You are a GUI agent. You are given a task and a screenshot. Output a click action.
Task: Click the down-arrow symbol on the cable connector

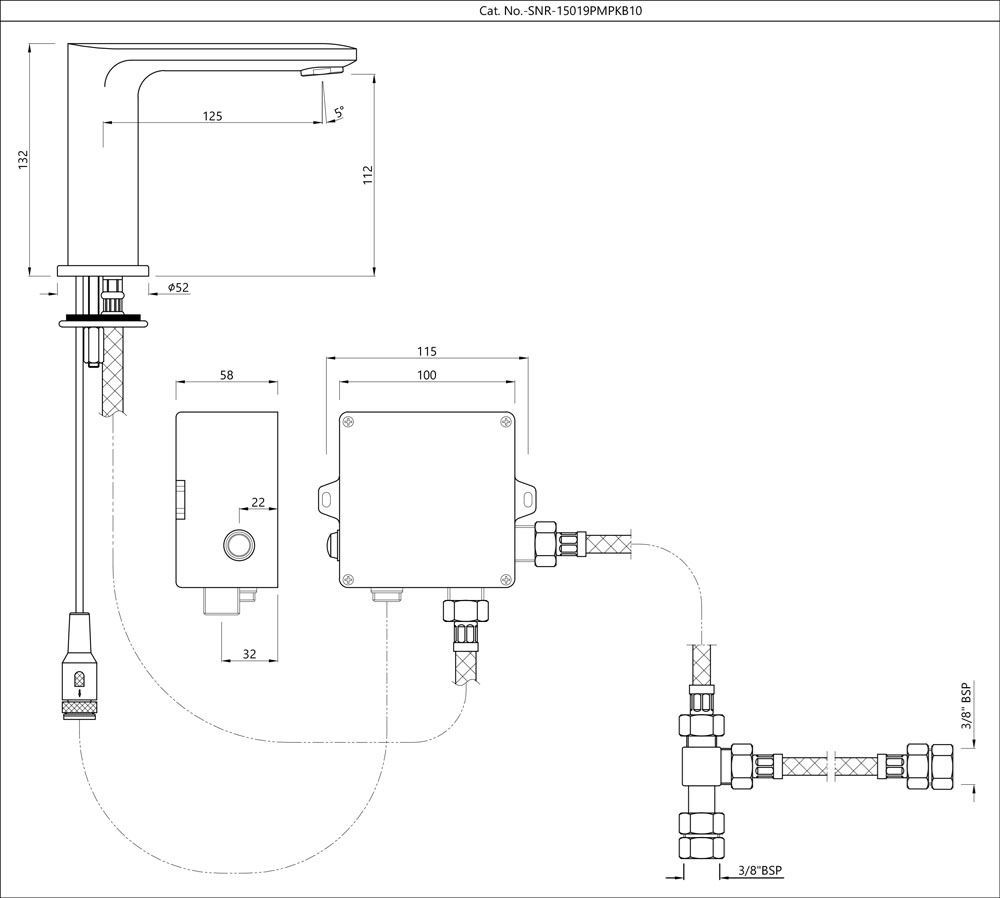(x=80, y=684)
